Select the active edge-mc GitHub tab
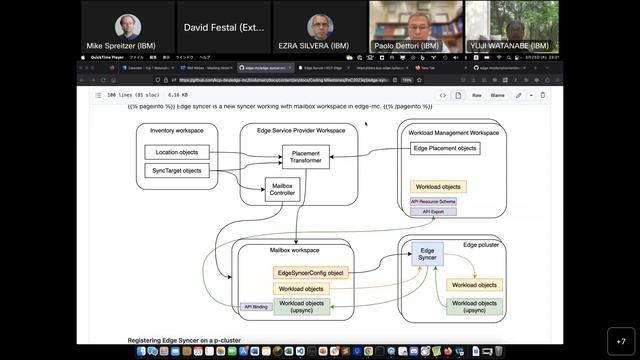 click(x=266, y=68)
